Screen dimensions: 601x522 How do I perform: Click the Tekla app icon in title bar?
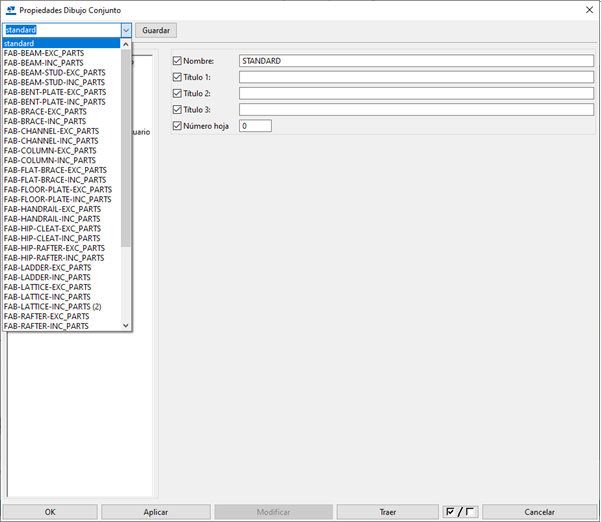(x=10, y=10)
